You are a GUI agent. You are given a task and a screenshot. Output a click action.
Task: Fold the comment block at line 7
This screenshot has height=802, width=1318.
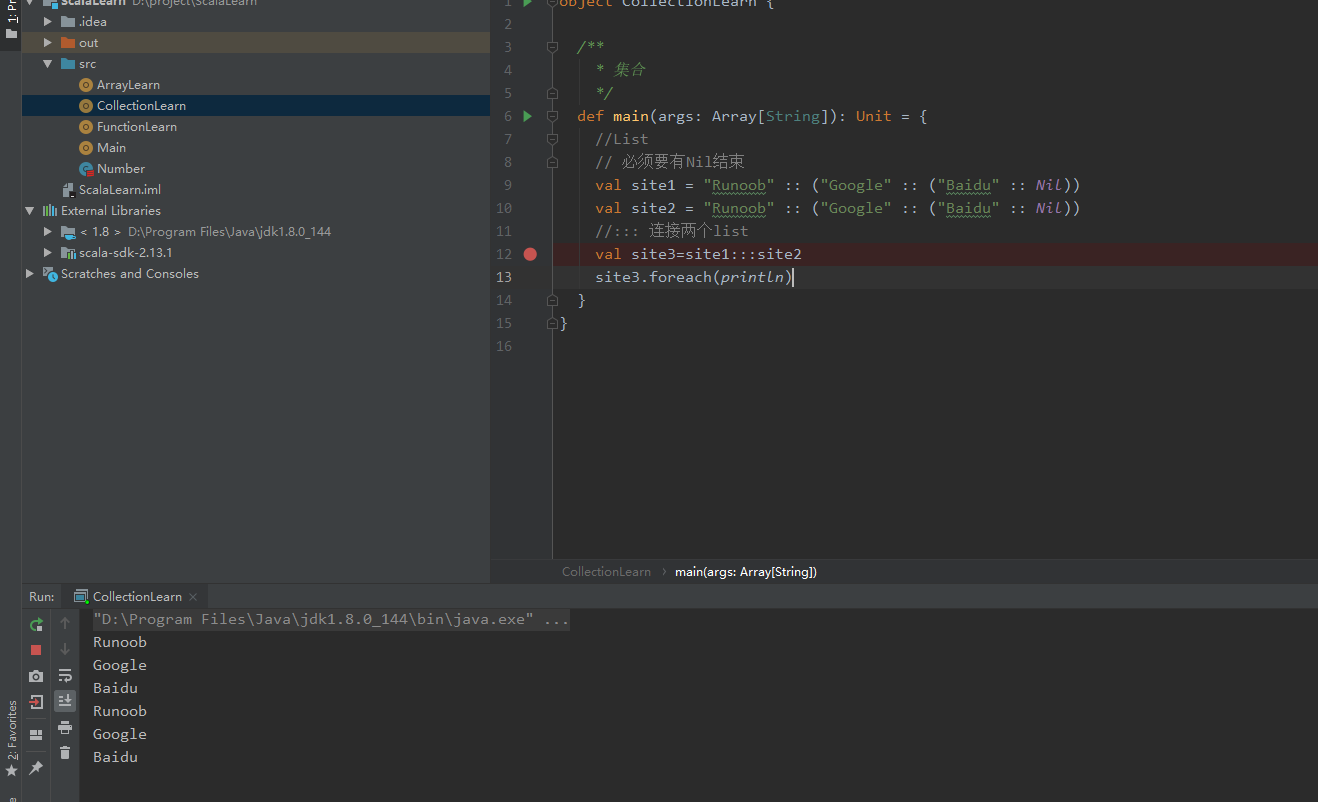[552, 139]
